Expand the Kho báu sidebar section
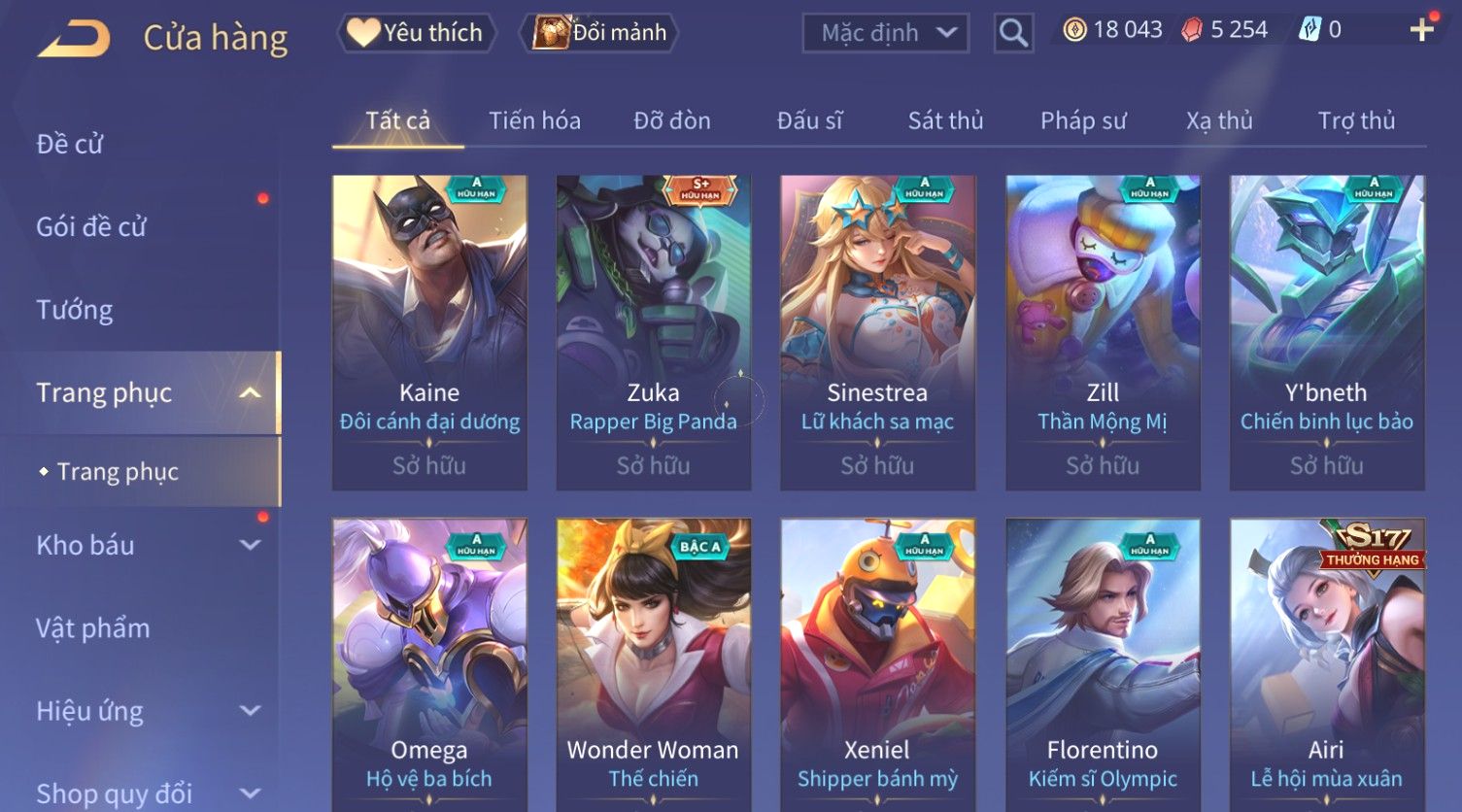Image resolution: width=1462 pixels, height=812 pixels. pyautogui.click(x=250, y=545)
